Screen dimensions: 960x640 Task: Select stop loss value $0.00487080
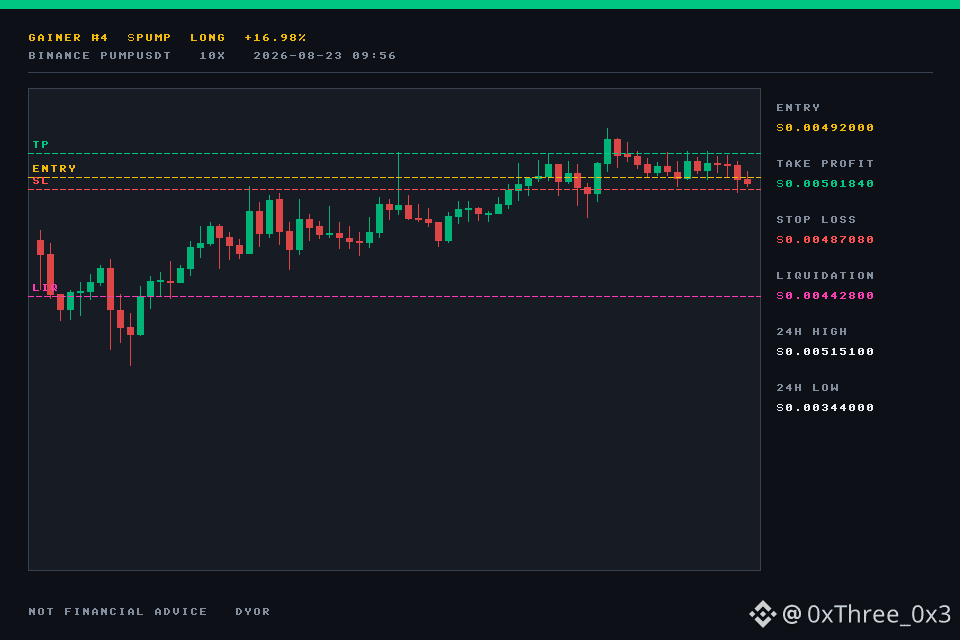[x=825, y=239]
